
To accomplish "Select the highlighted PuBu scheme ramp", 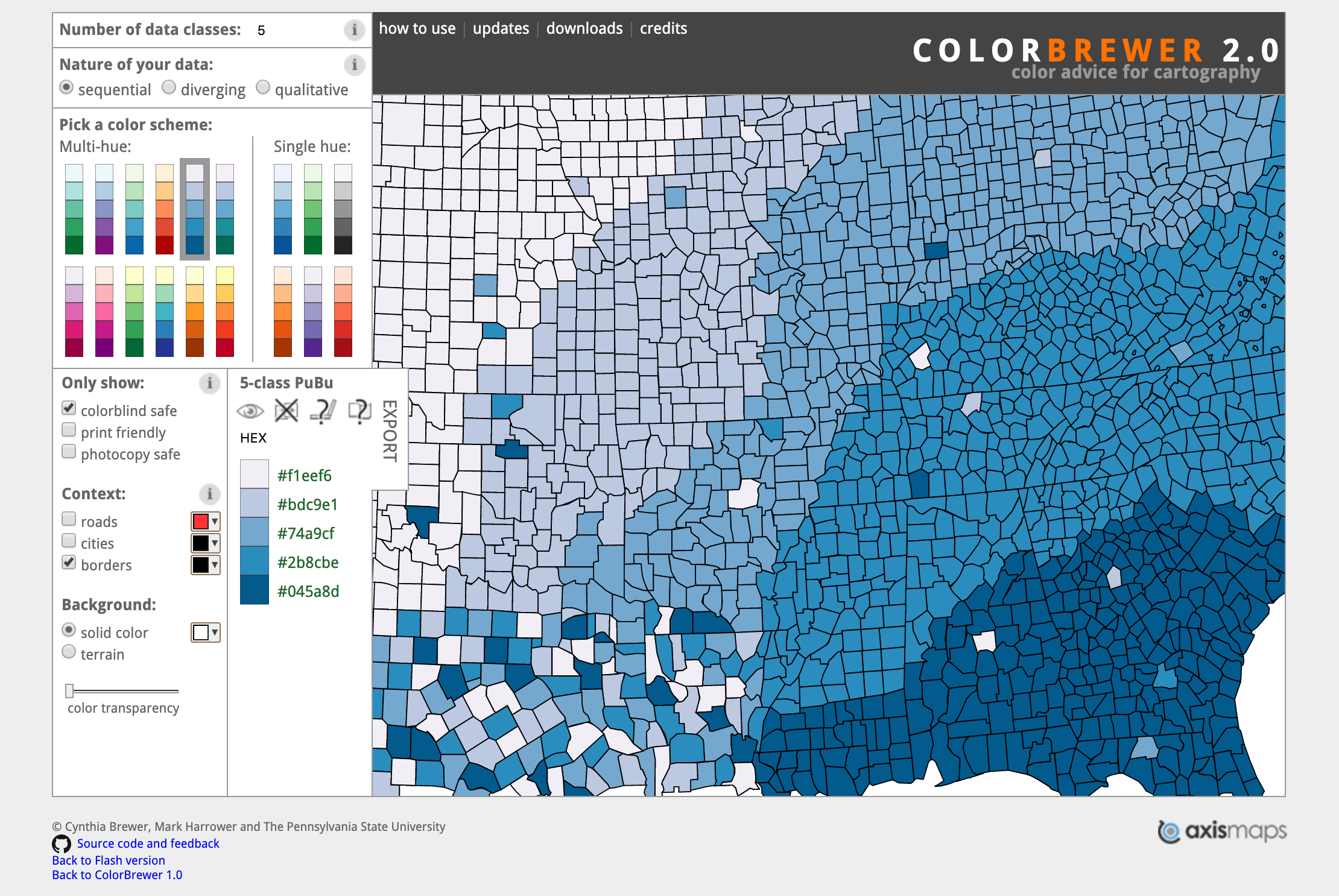I will [x=195, y=209].
